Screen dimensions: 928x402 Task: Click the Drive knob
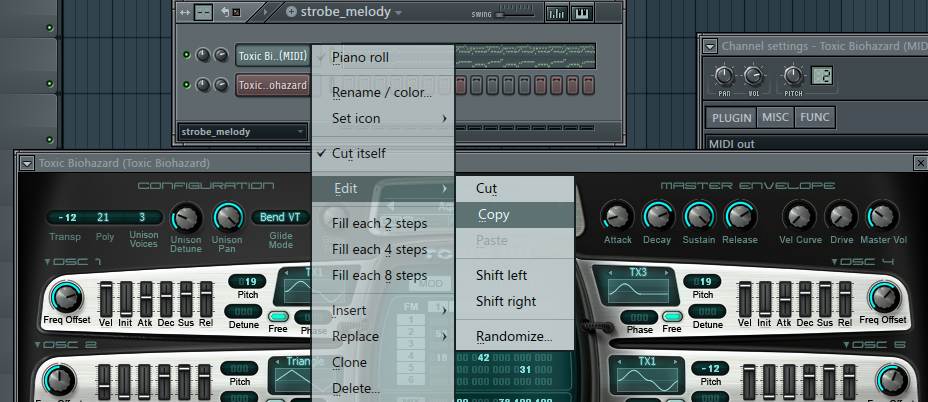click(841, 216)
